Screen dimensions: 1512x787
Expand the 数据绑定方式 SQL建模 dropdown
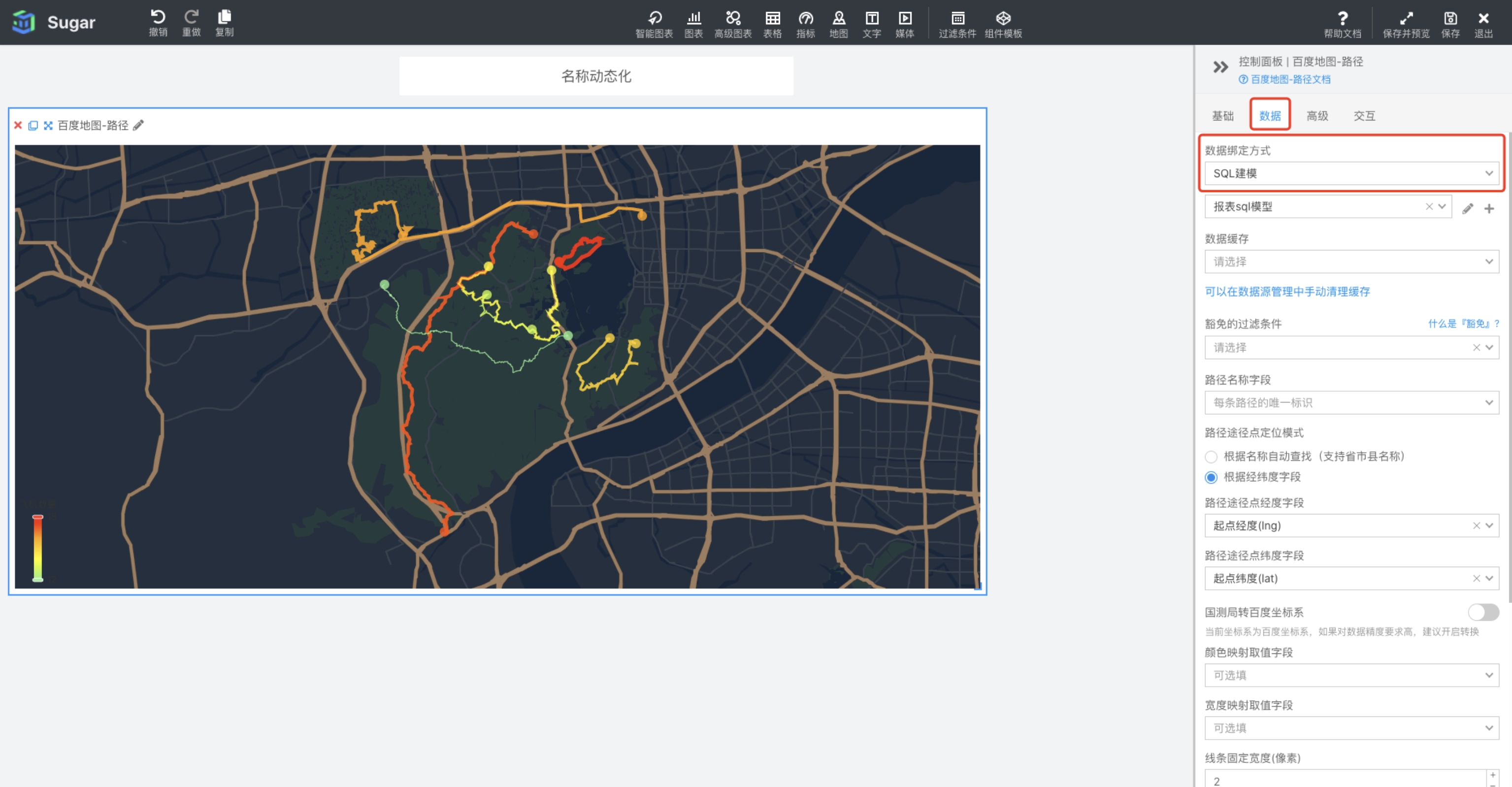(x=1351, y=173)
